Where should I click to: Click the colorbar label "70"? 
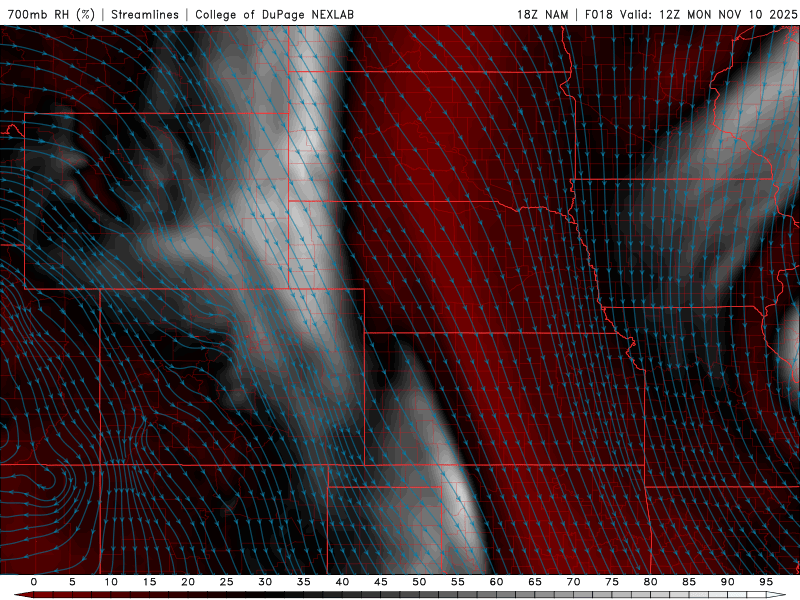(x=573, y=582)
